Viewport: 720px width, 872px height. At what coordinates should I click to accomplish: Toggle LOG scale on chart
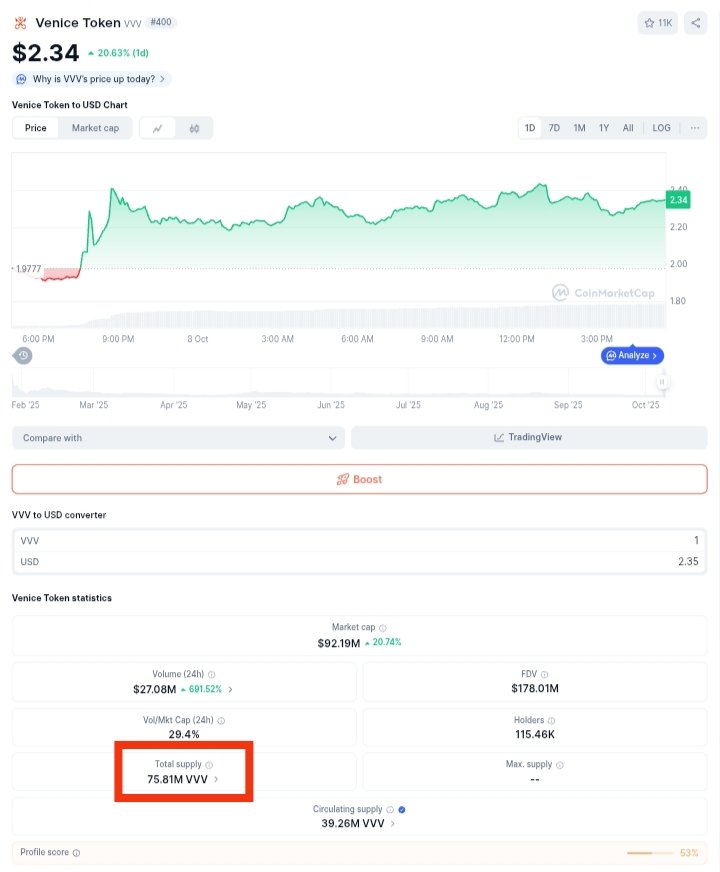tap(661, 128)
